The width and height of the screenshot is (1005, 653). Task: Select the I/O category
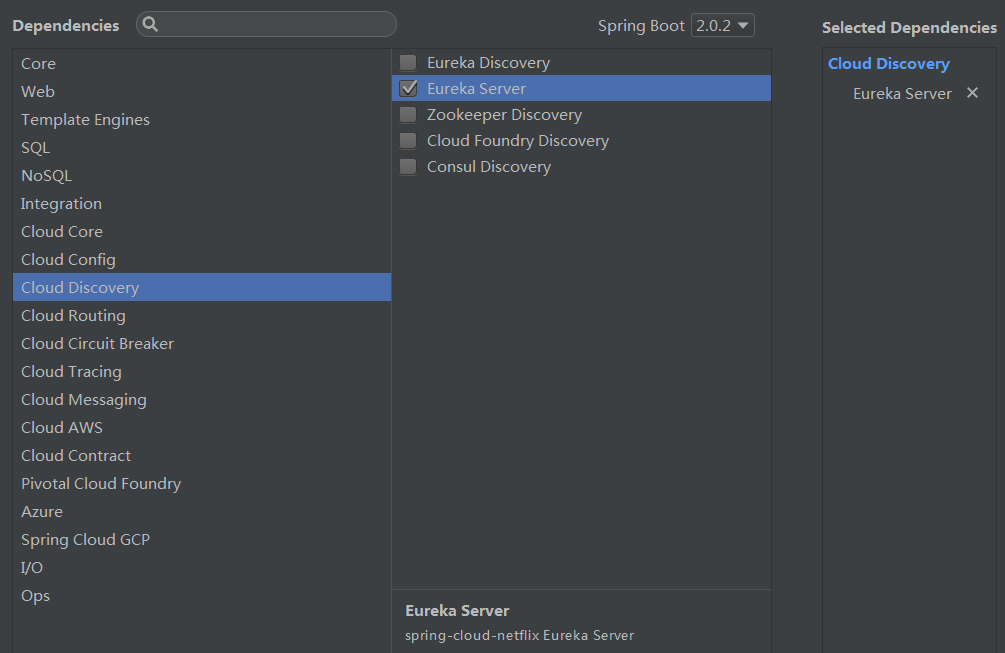[x=202, y=567]
